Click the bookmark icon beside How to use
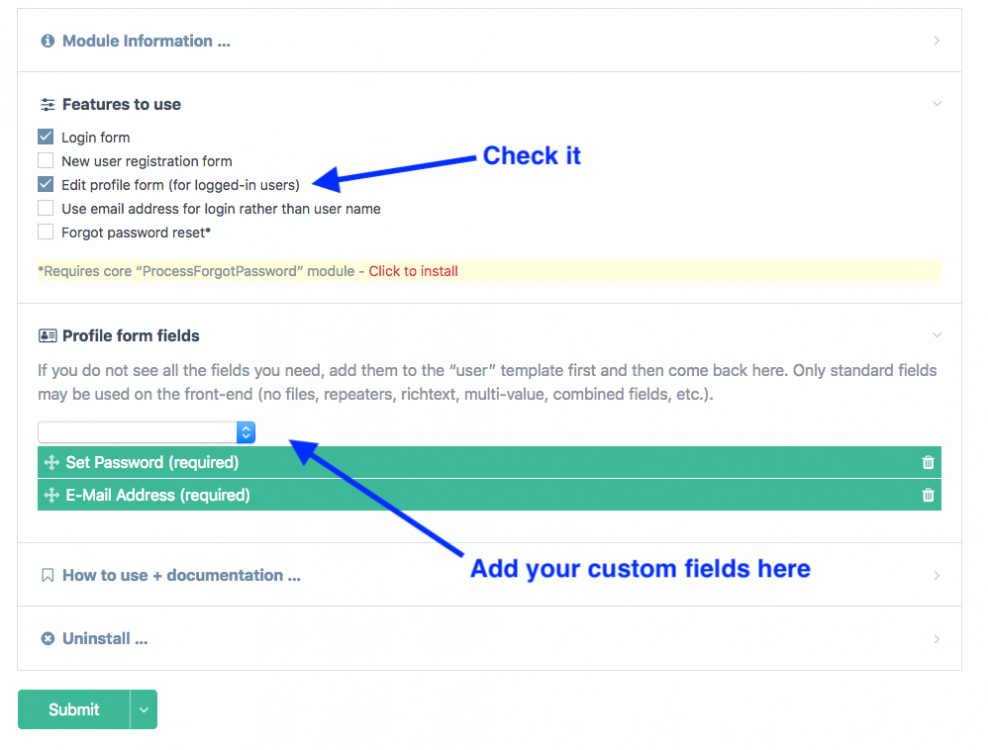This screenshot has height=750, width=988. 47,575
